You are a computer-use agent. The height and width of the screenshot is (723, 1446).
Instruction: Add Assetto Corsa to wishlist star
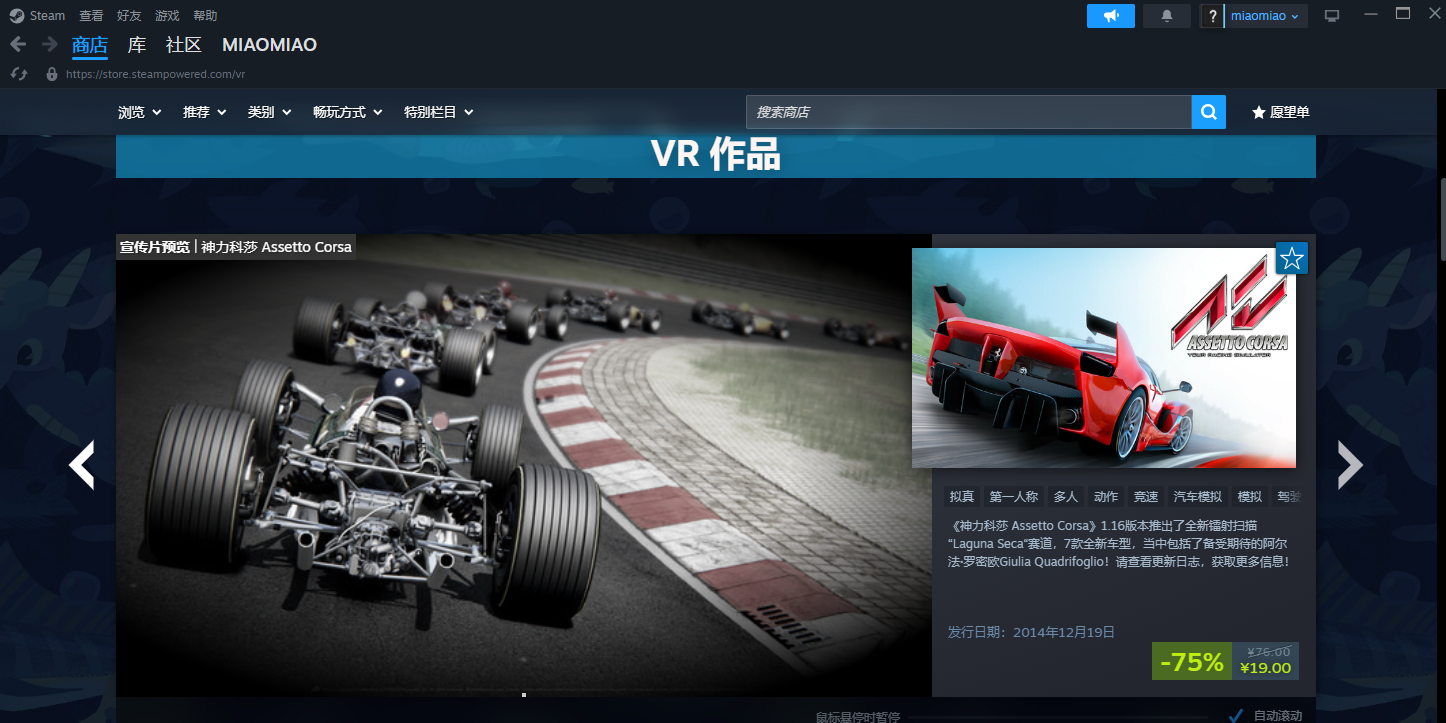click(x=1292, y=258)
